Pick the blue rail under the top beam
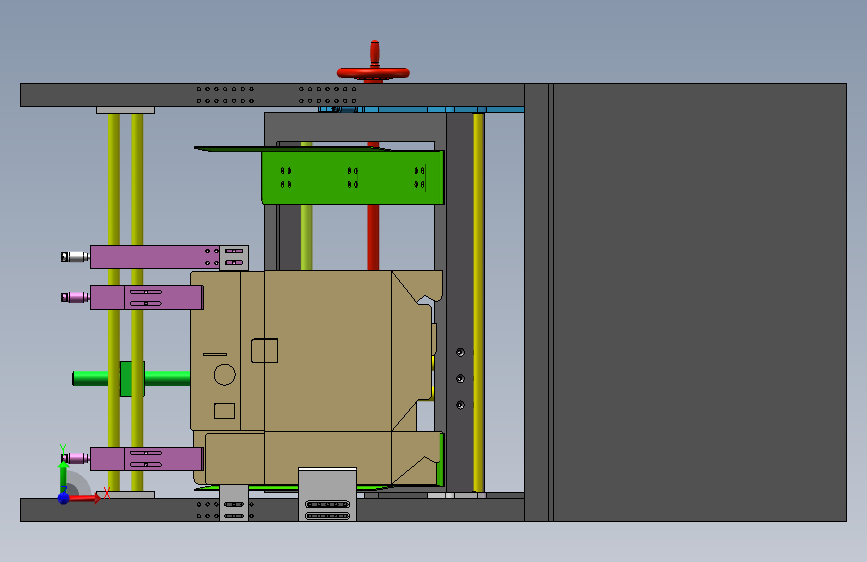Image resolution: width=867 pixels, height=562 pixels. point(421,110)
